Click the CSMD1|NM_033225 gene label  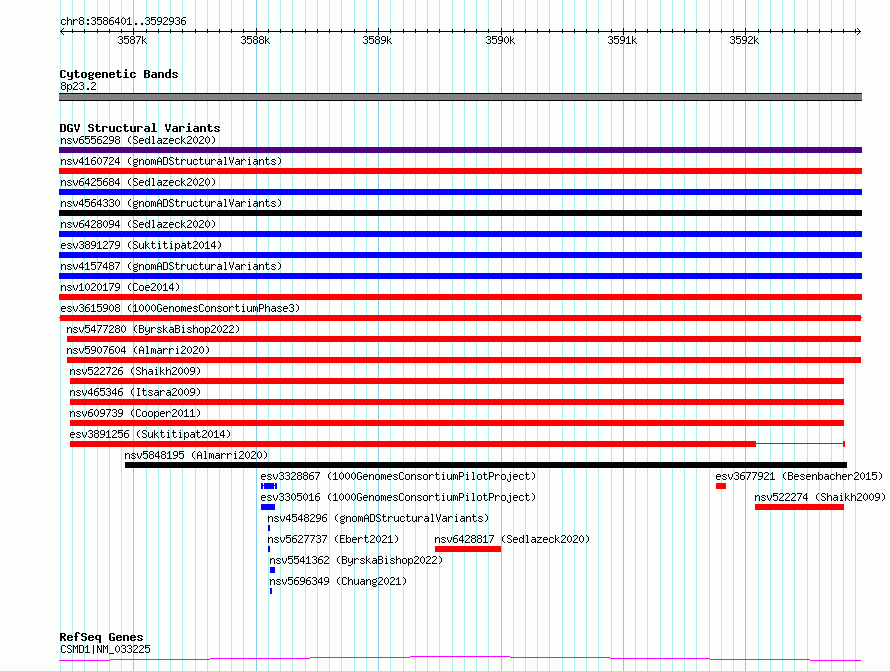click(x=105, y=649)
